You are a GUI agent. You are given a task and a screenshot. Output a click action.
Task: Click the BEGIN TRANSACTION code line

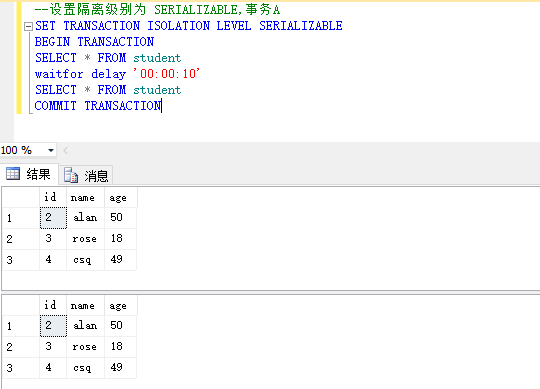pyautogui.click(x=94, y=42)
